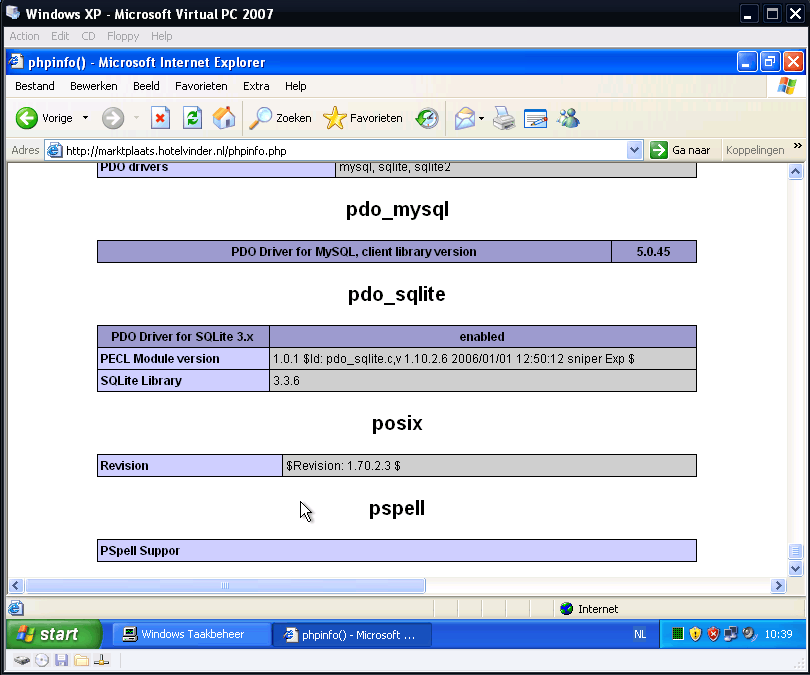Click the 5.0.45 version cell
The height and width of the screenshot is (675, 810).
pyautogui.click(x=653, y=252)
